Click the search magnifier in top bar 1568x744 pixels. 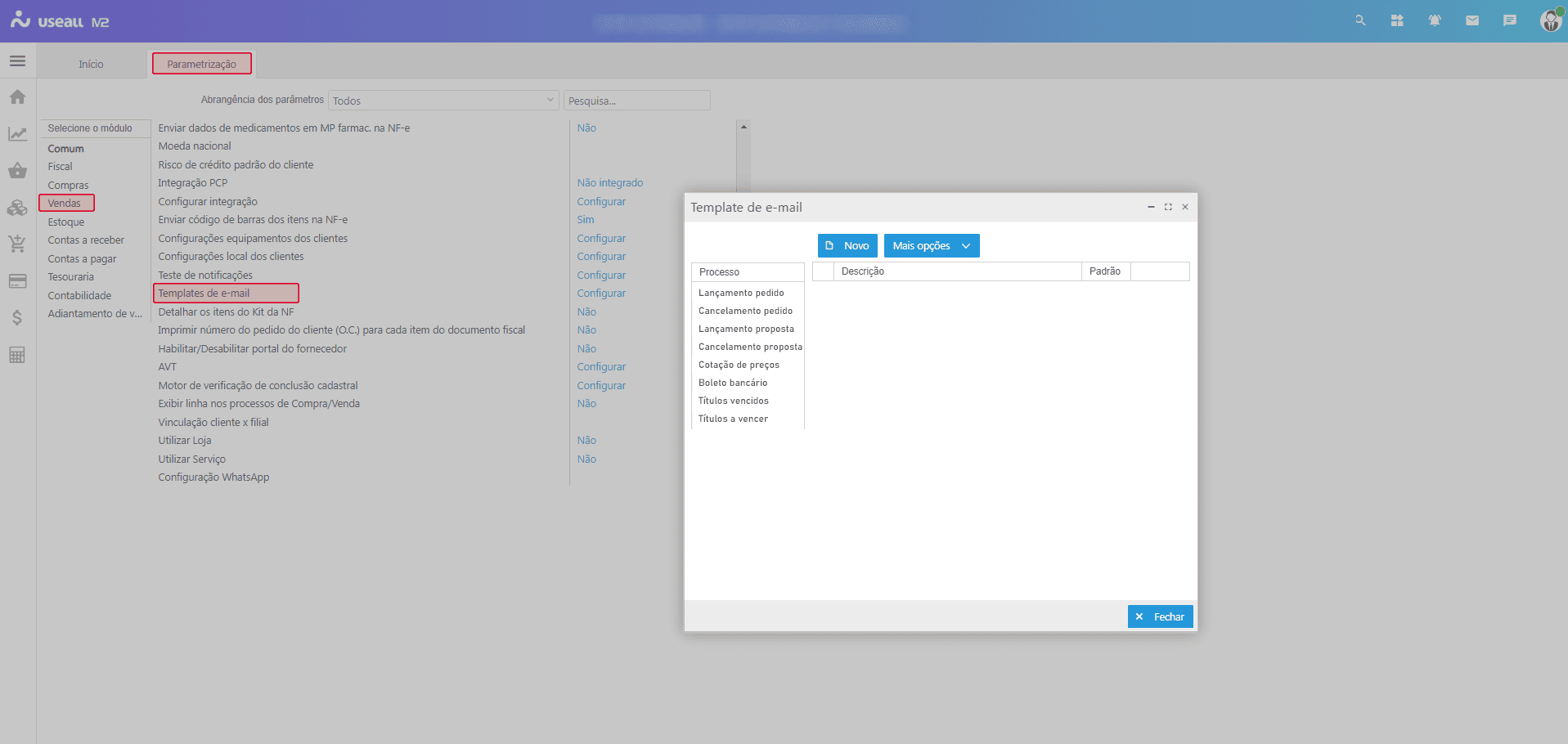(1359, 20)
